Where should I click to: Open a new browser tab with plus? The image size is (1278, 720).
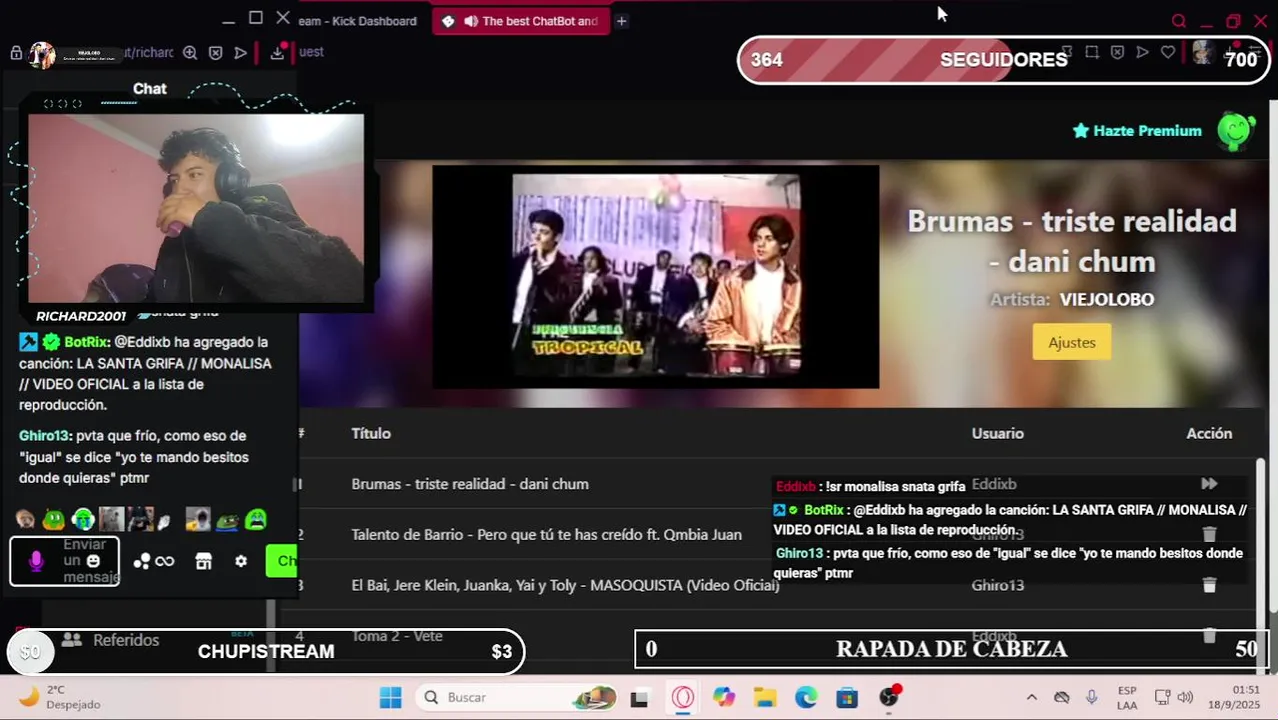[621, 21]
